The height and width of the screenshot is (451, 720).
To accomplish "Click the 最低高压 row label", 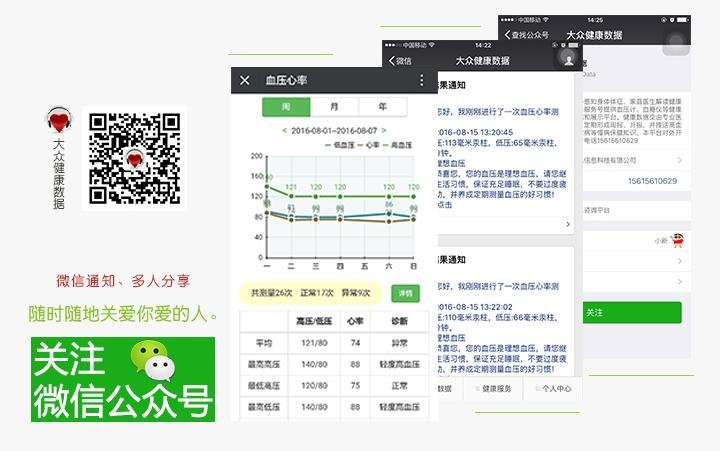I will click(x=264, y=386).
